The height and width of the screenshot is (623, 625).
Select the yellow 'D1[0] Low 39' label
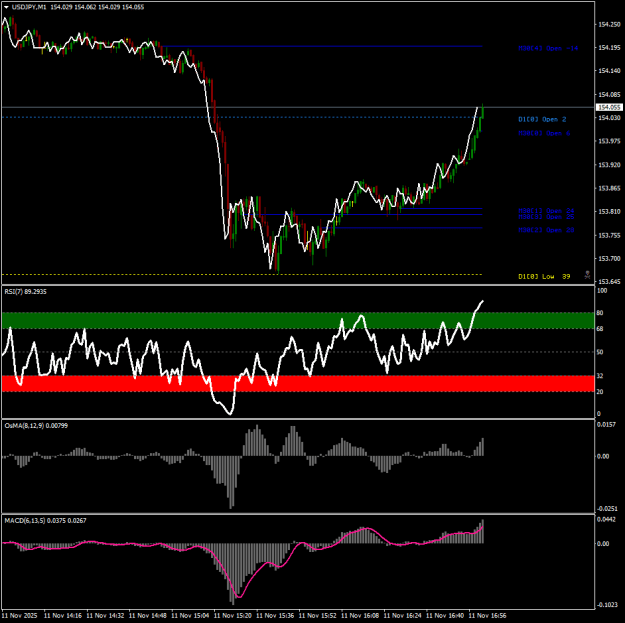(544, 276)
